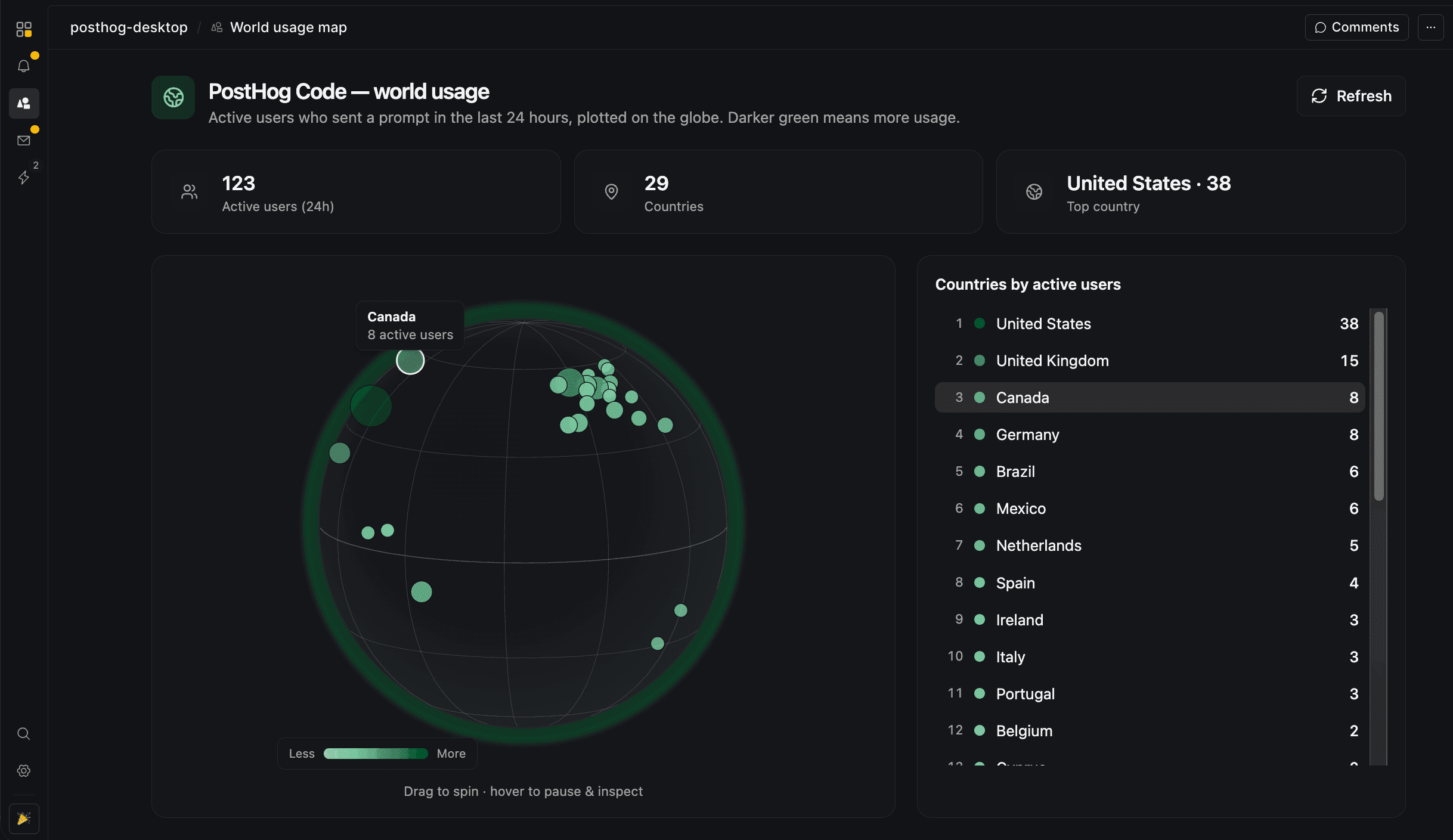Select Italy row in country list
This screenshot has height=840, width=1453.
pos(1150,657)
